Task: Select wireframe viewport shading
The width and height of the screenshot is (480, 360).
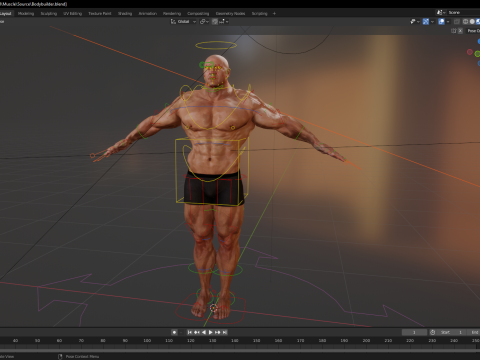Action: (465, 21)
